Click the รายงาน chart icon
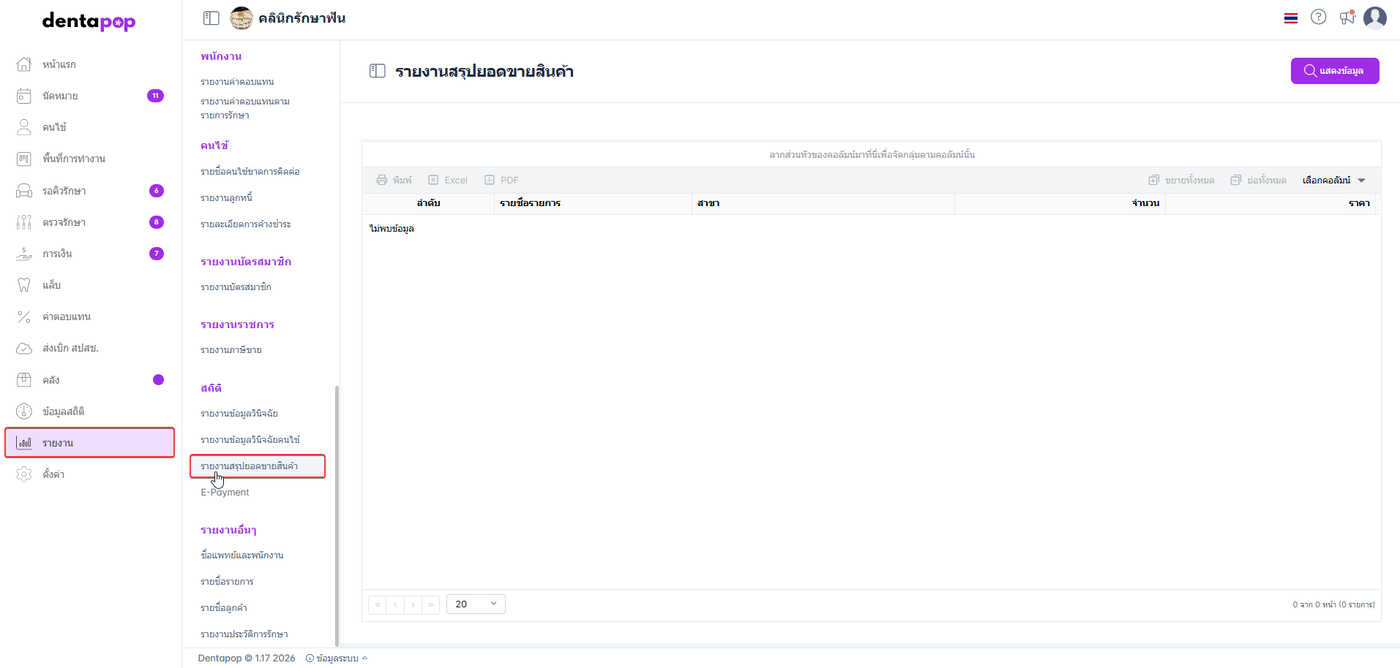The width and height of the screenshot is (1400, 668). tap(25, 443)
